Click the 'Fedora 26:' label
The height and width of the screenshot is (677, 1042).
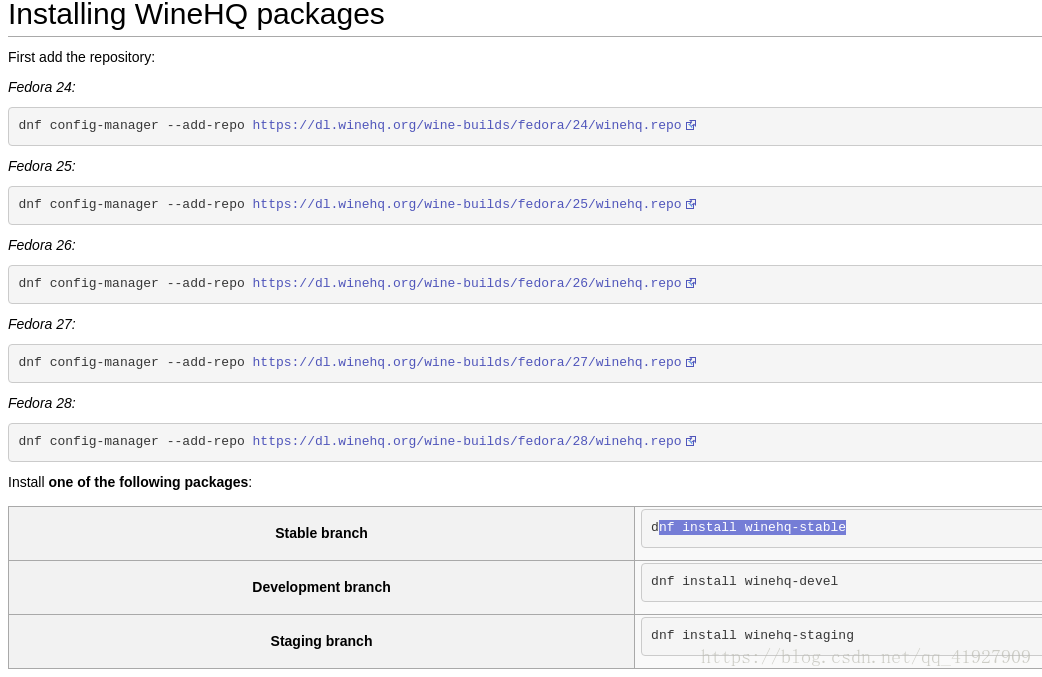[x=42, y=245]
